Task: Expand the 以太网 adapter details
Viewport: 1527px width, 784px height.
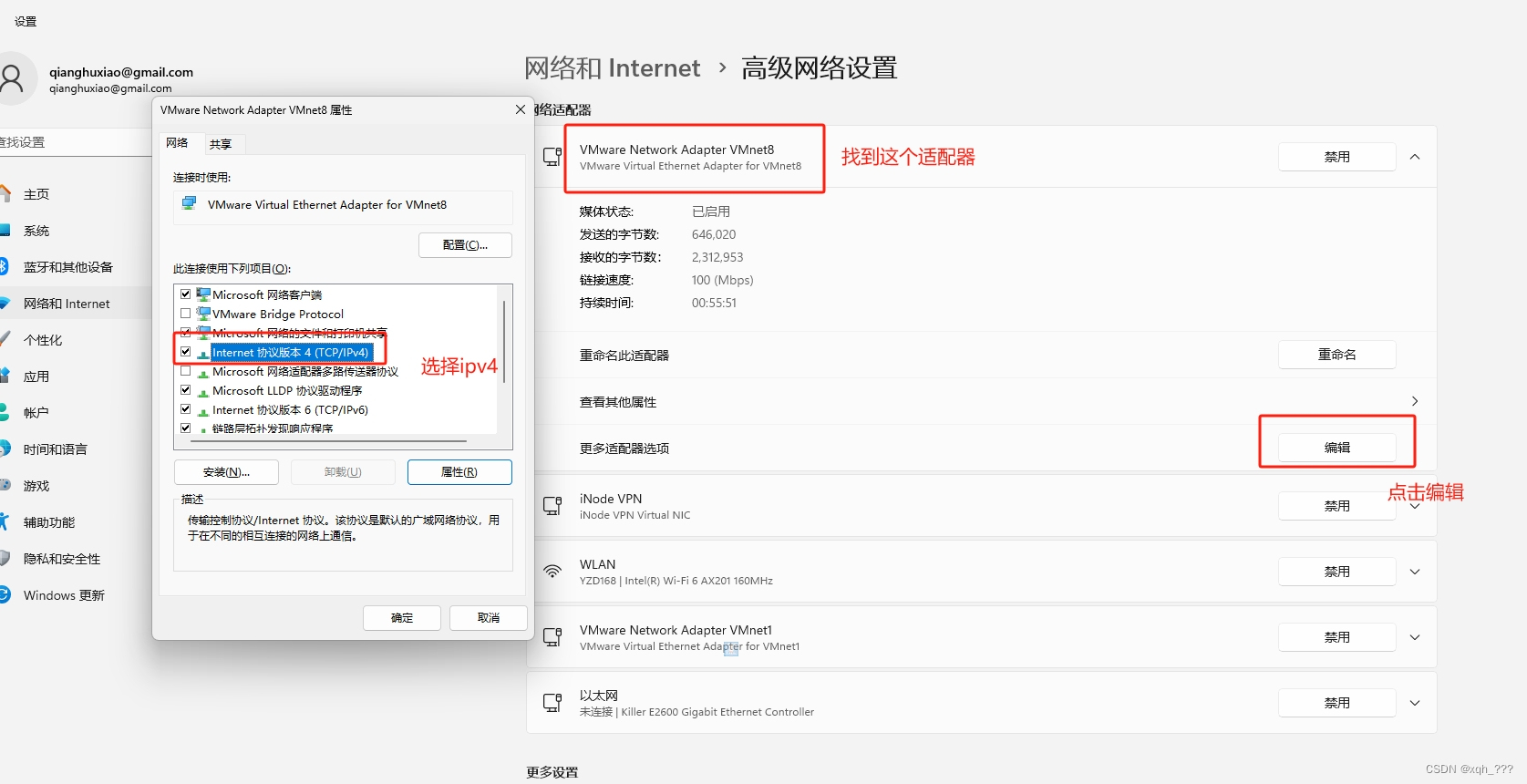Action: (1415, 703)
